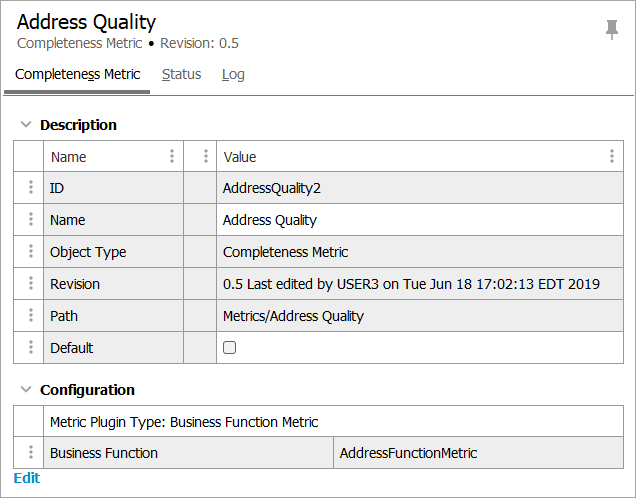The height and width of the screenshot is (498, 636).
Task: Click the Business Function row handle dots
Action: tap(30, 453)
